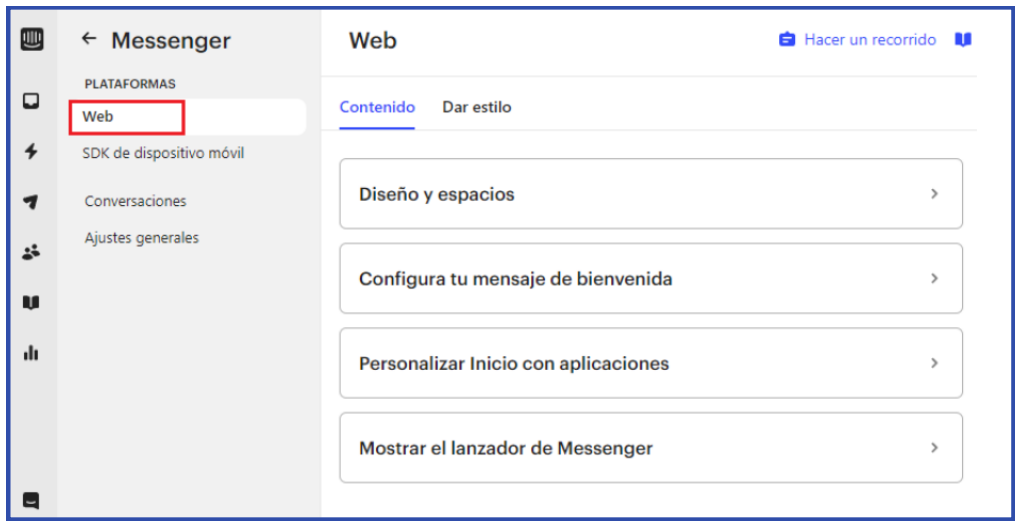1021x525 pixels.
Task: Open Articles via the sidebar book icon
Action: coord(31,302)
